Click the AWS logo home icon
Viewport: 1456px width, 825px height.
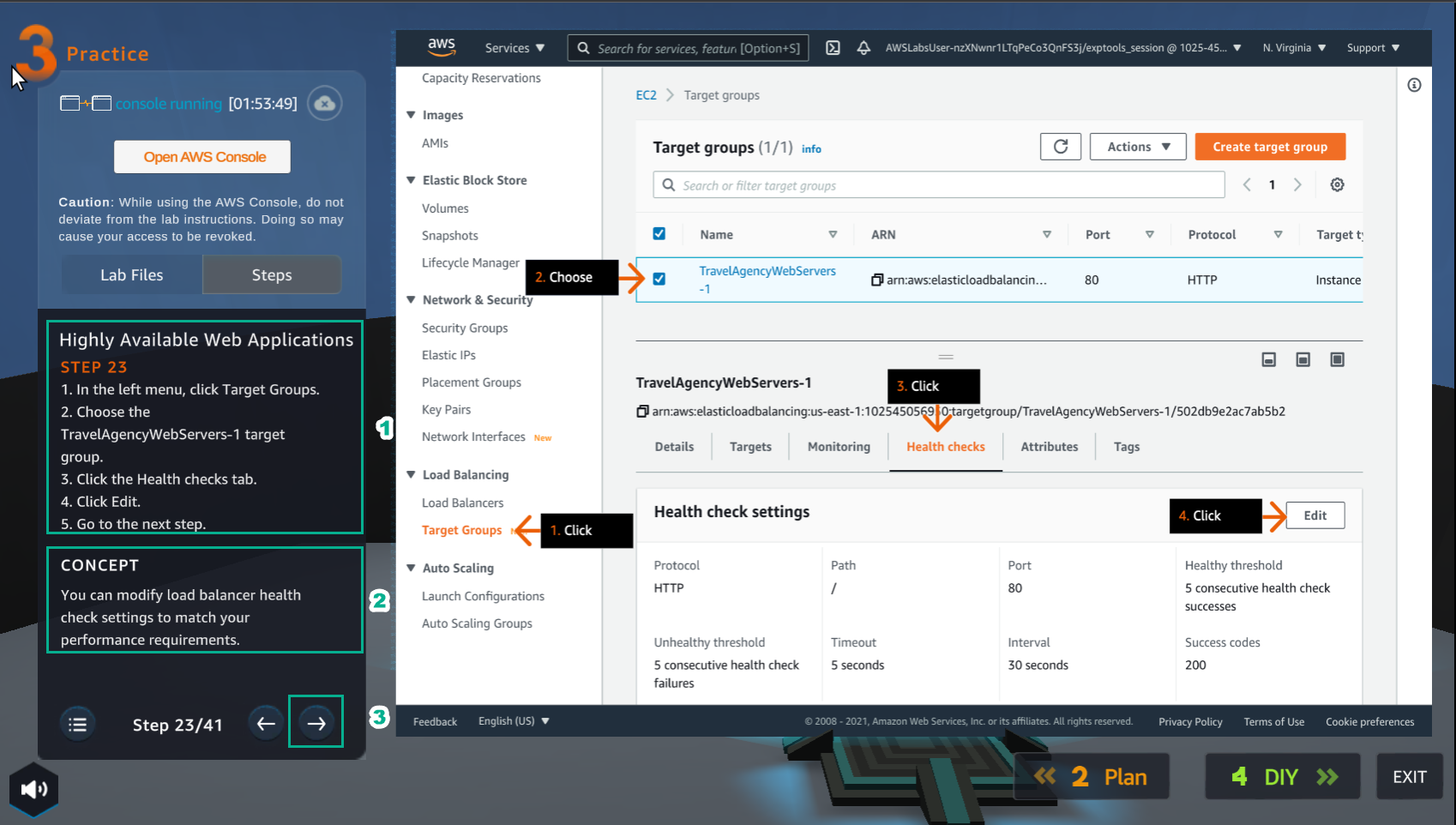click(442, 47)
